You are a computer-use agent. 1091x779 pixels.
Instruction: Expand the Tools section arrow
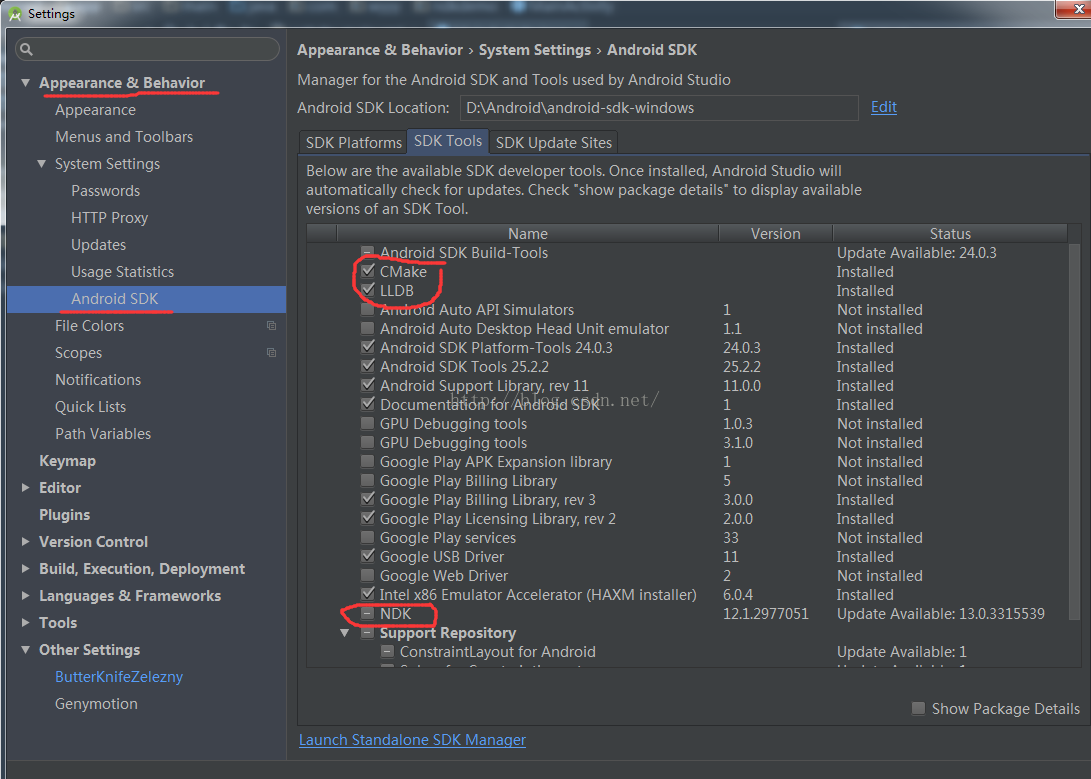pos(26,623)
